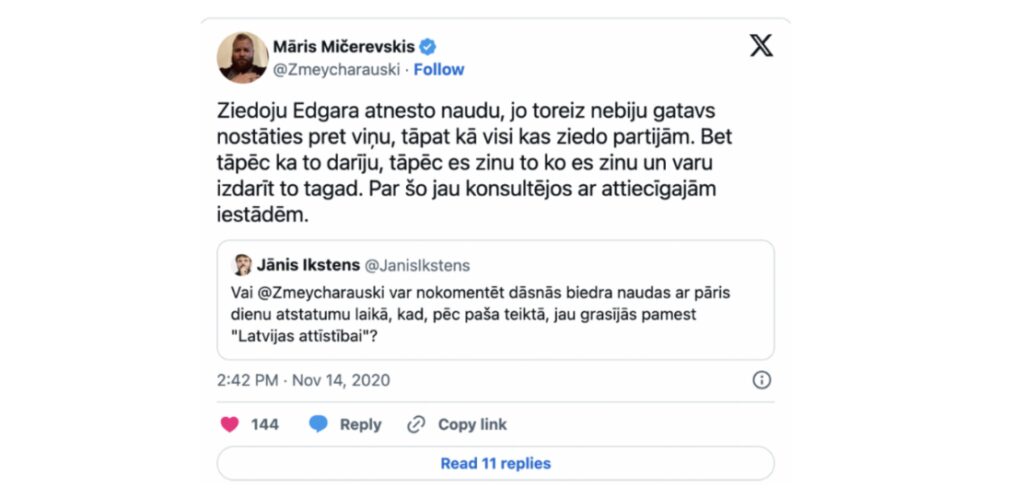
Task: Click the @JanisIkstens handle
Action: [x=417, y=266]
